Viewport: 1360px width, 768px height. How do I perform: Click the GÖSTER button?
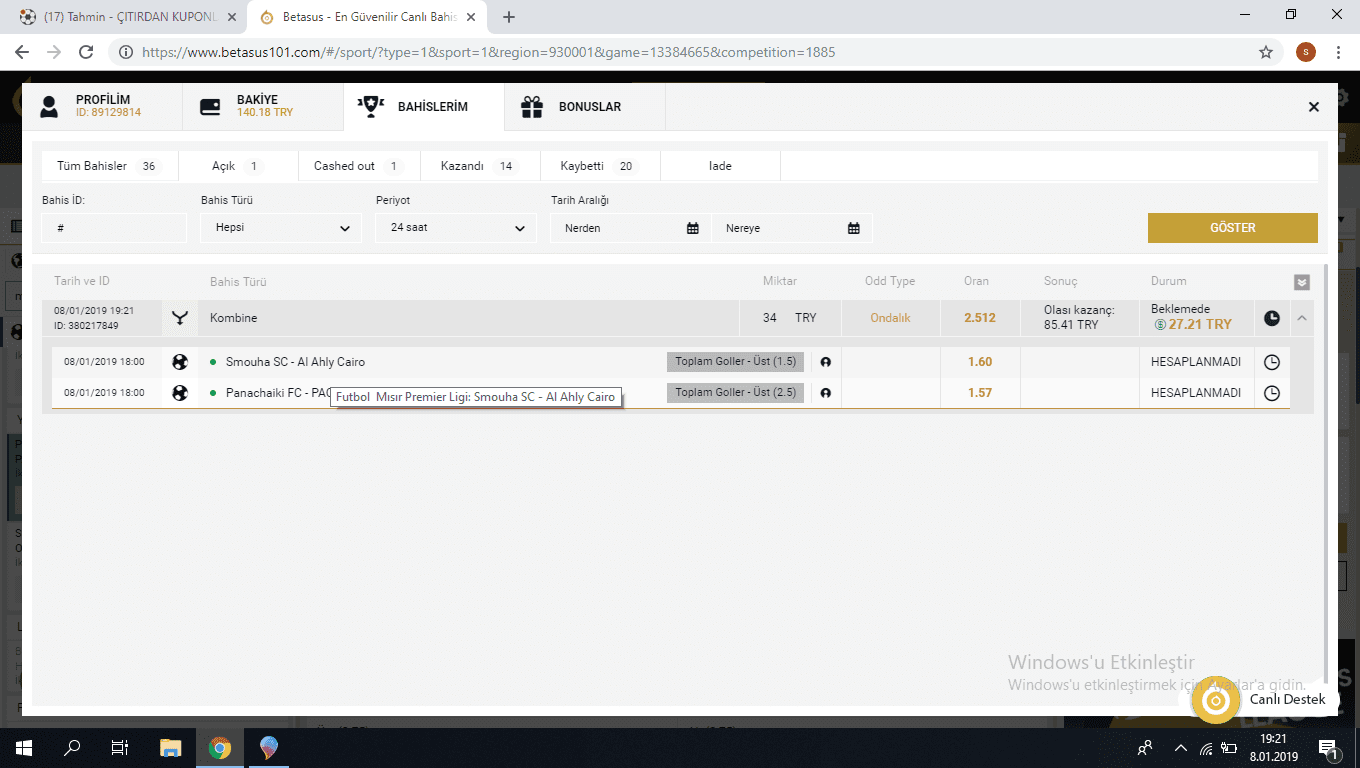click(1232, 228)
